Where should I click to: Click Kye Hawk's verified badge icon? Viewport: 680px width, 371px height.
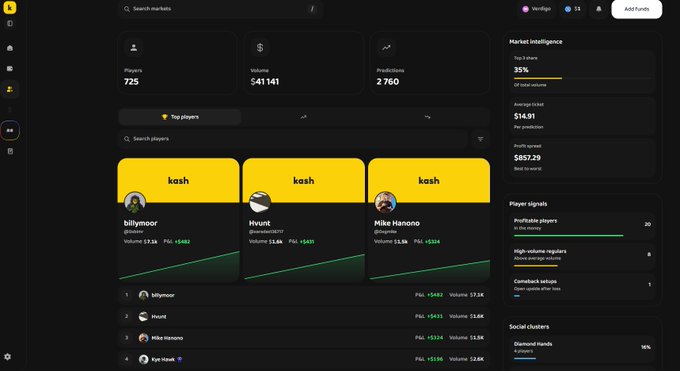(x=180, y=359)
